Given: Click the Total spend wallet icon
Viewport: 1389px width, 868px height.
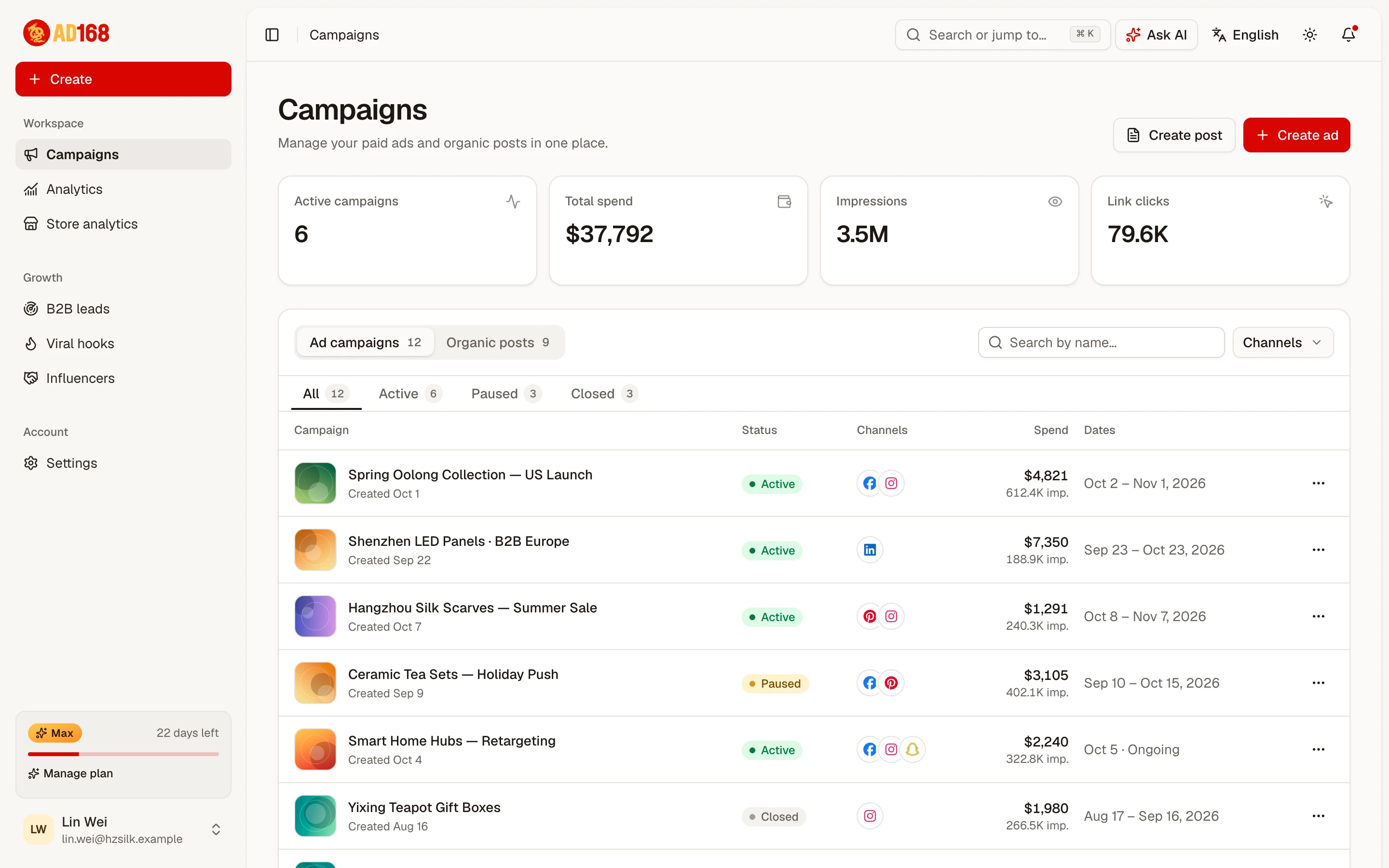Looking at the screenshot, I should 784,202.
